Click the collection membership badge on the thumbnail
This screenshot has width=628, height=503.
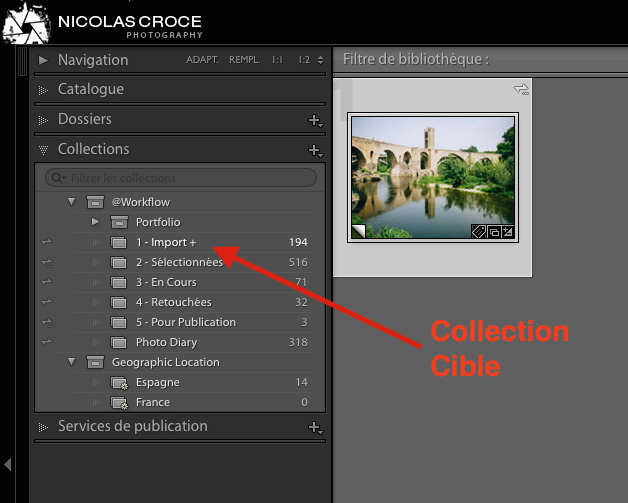493,232
